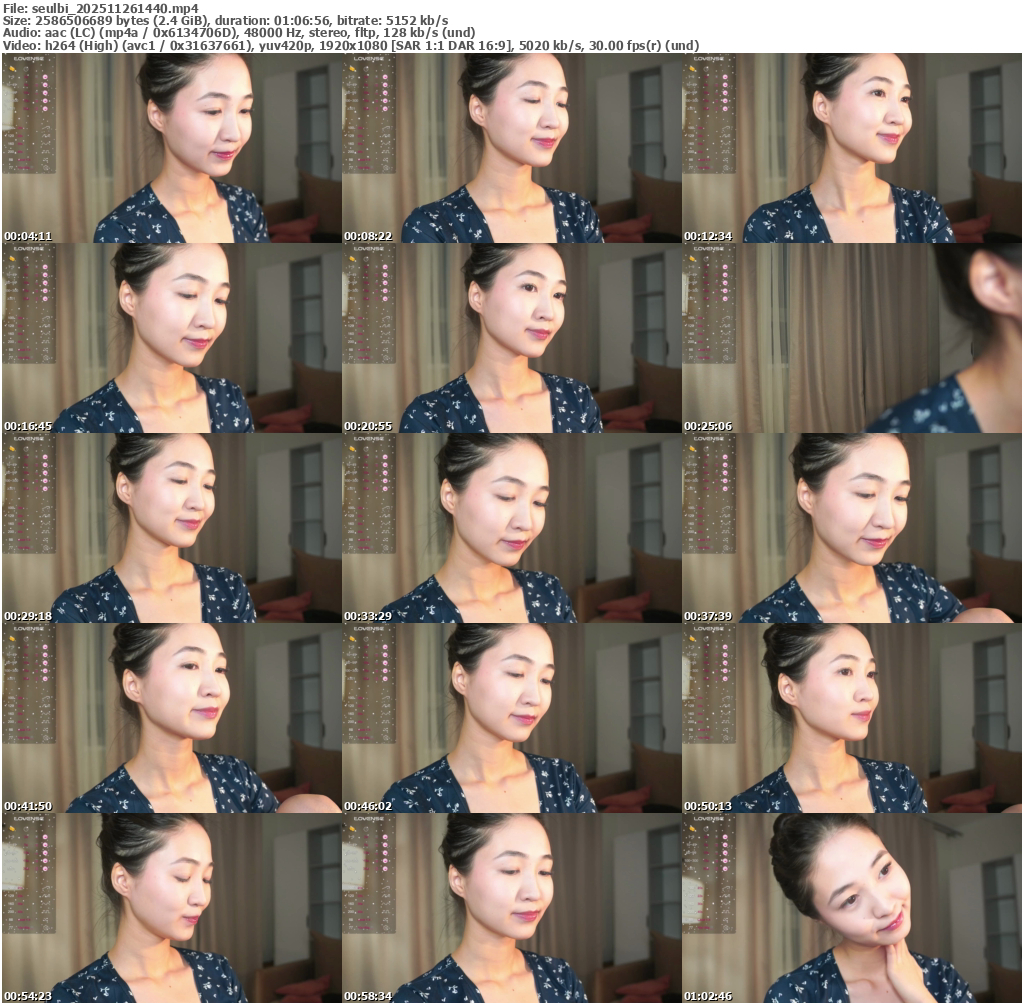Open the thumbnail at timestamp 00:46:02
The image size is (1024, 1003).
pos(512,718)
